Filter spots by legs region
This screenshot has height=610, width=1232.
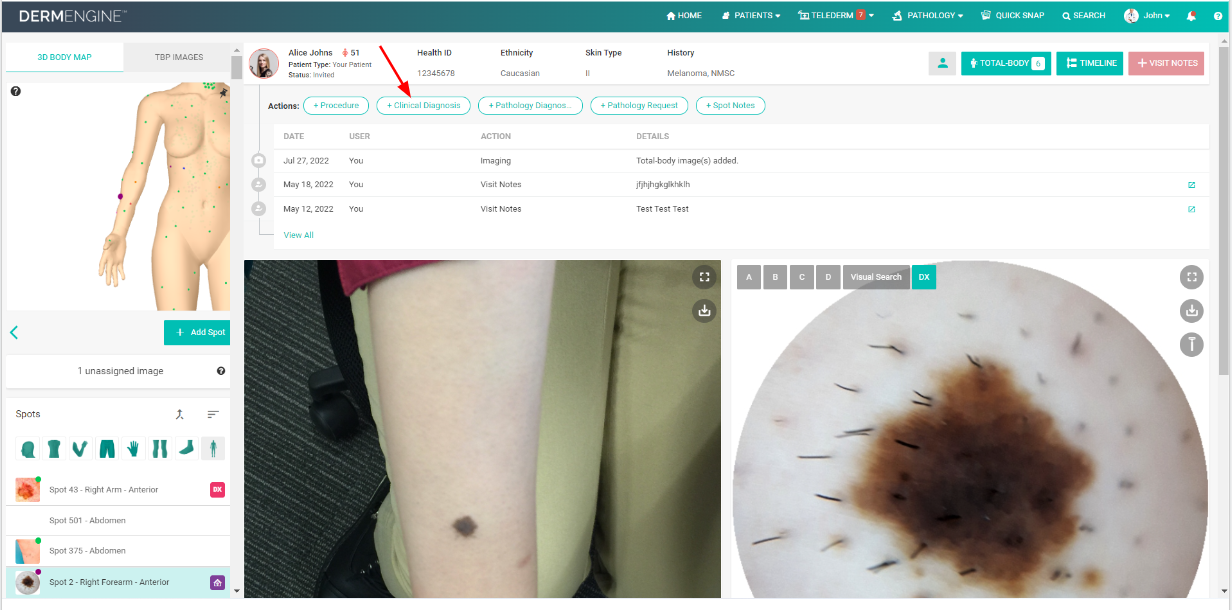[159, 448]
